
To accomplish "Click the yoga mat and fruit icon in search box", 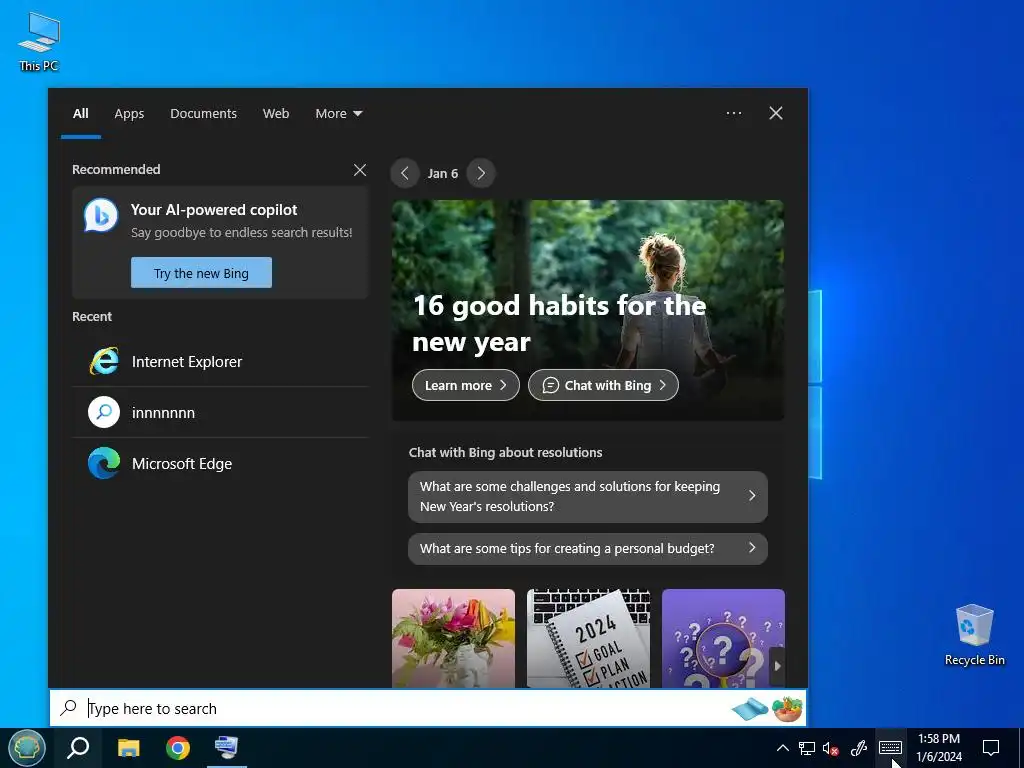I will pyautogui.click(x=767, y=709).
